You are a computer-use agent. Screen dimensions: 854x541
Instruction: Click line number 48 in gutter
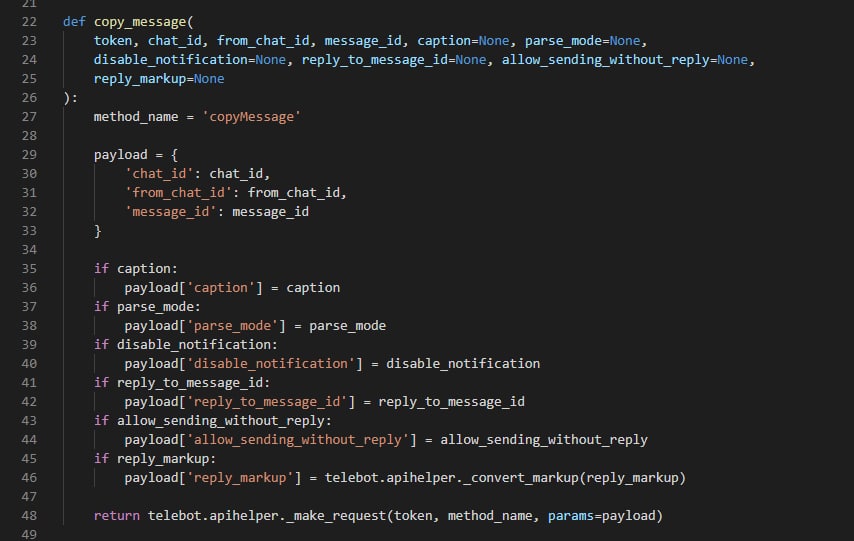(29, 516)
